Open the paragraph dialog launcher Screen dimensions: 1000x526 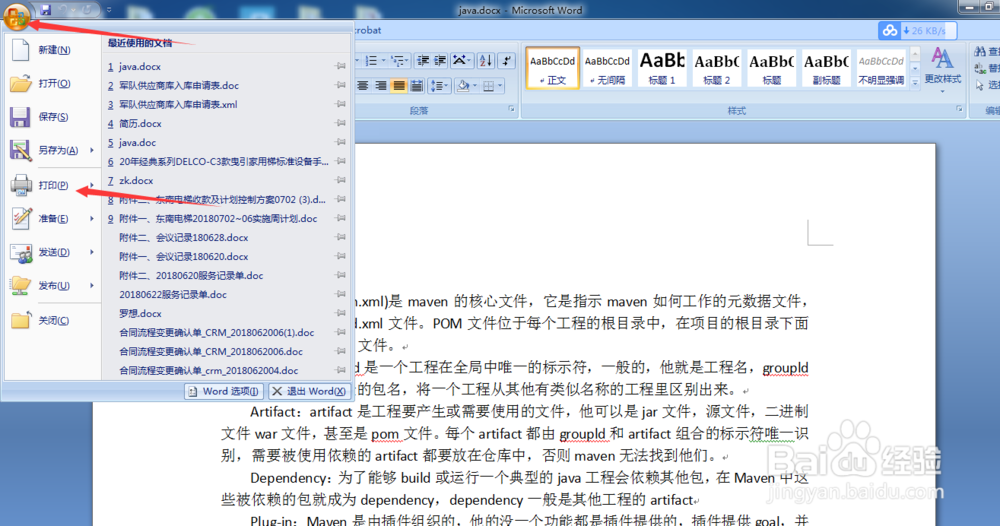click(x=511, y=110)
